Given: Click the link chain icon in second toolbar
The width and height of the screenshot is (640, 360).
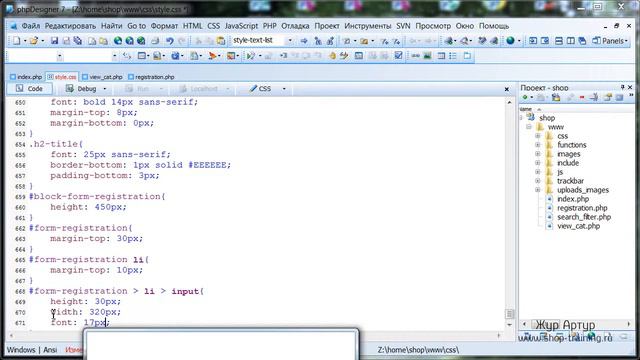Looking at the screenshot, I should (x=416, y=56).
